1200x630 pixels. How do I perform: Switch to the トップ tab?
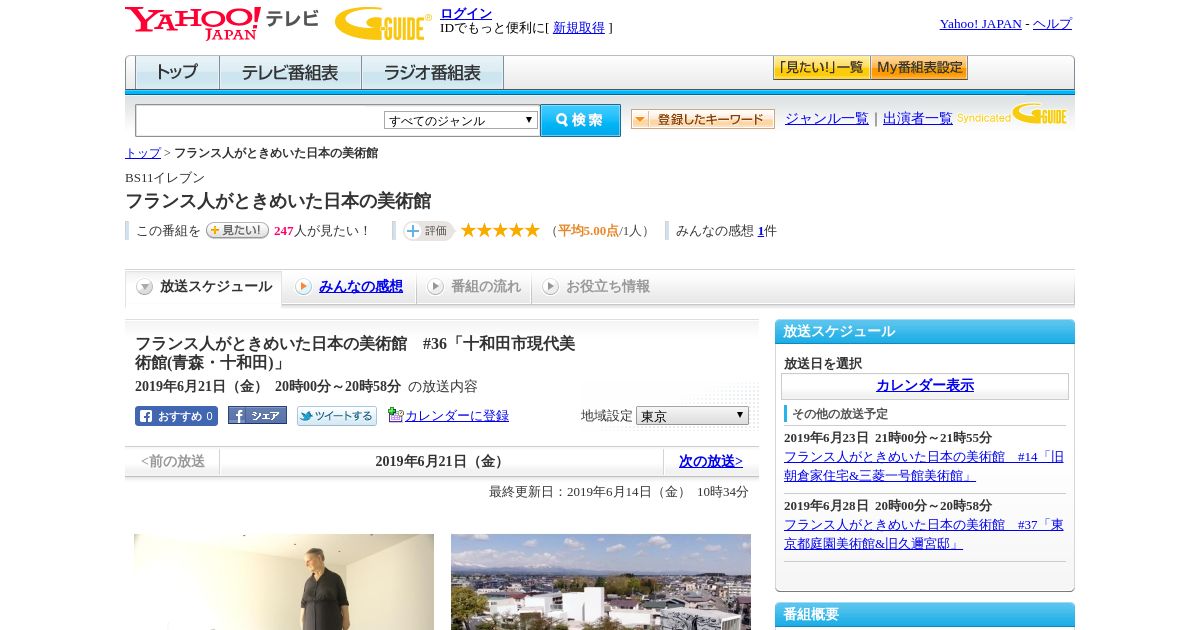point(177,73)
